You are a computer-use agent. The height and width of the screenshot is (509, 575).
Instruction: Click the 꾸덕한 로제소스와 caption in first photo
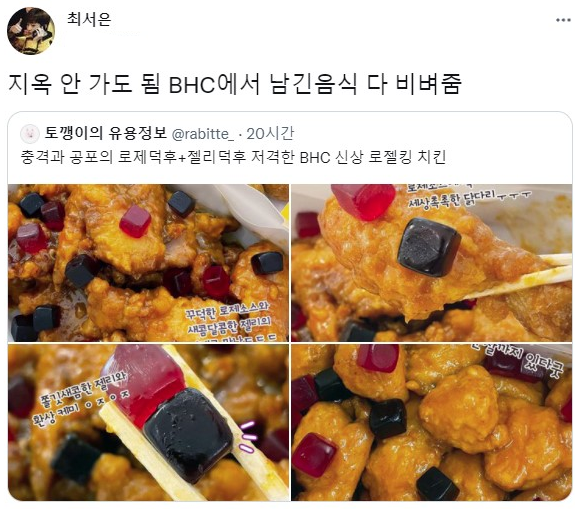tap(227, 310)
